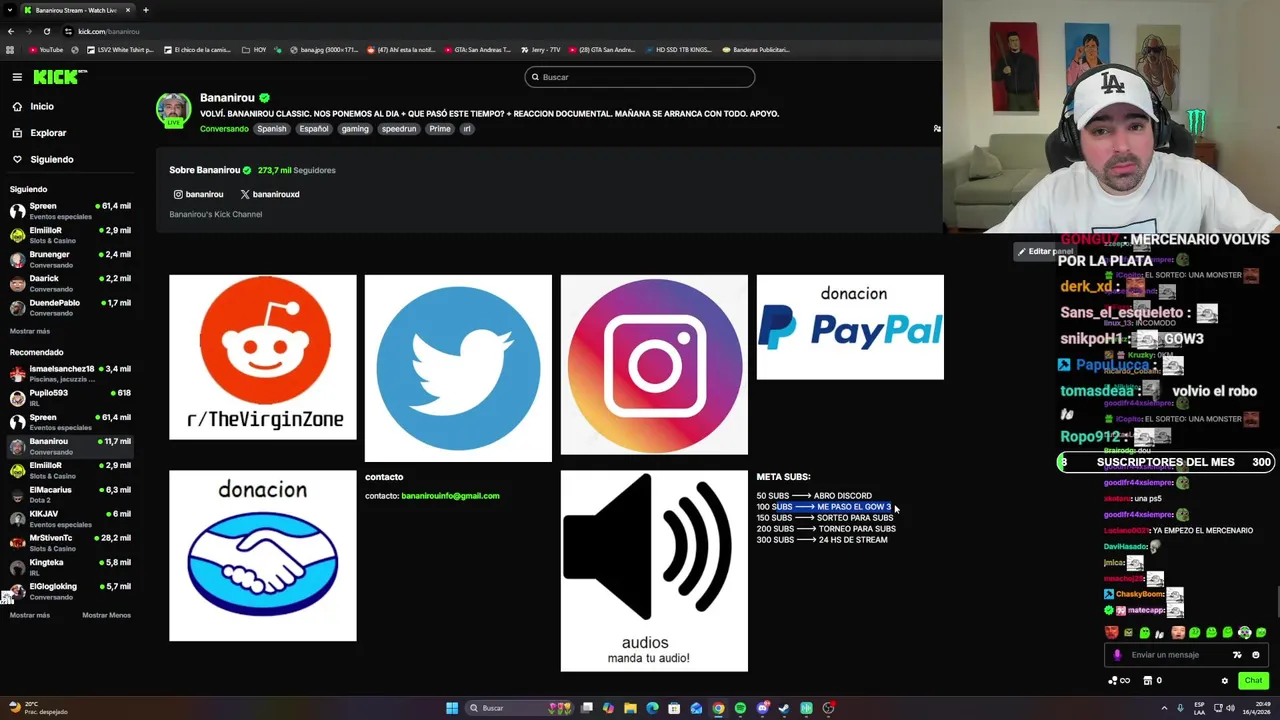
Task: Open ElGlogloking recommended channel
Action: pyautogui.click(x=70, y=590)
